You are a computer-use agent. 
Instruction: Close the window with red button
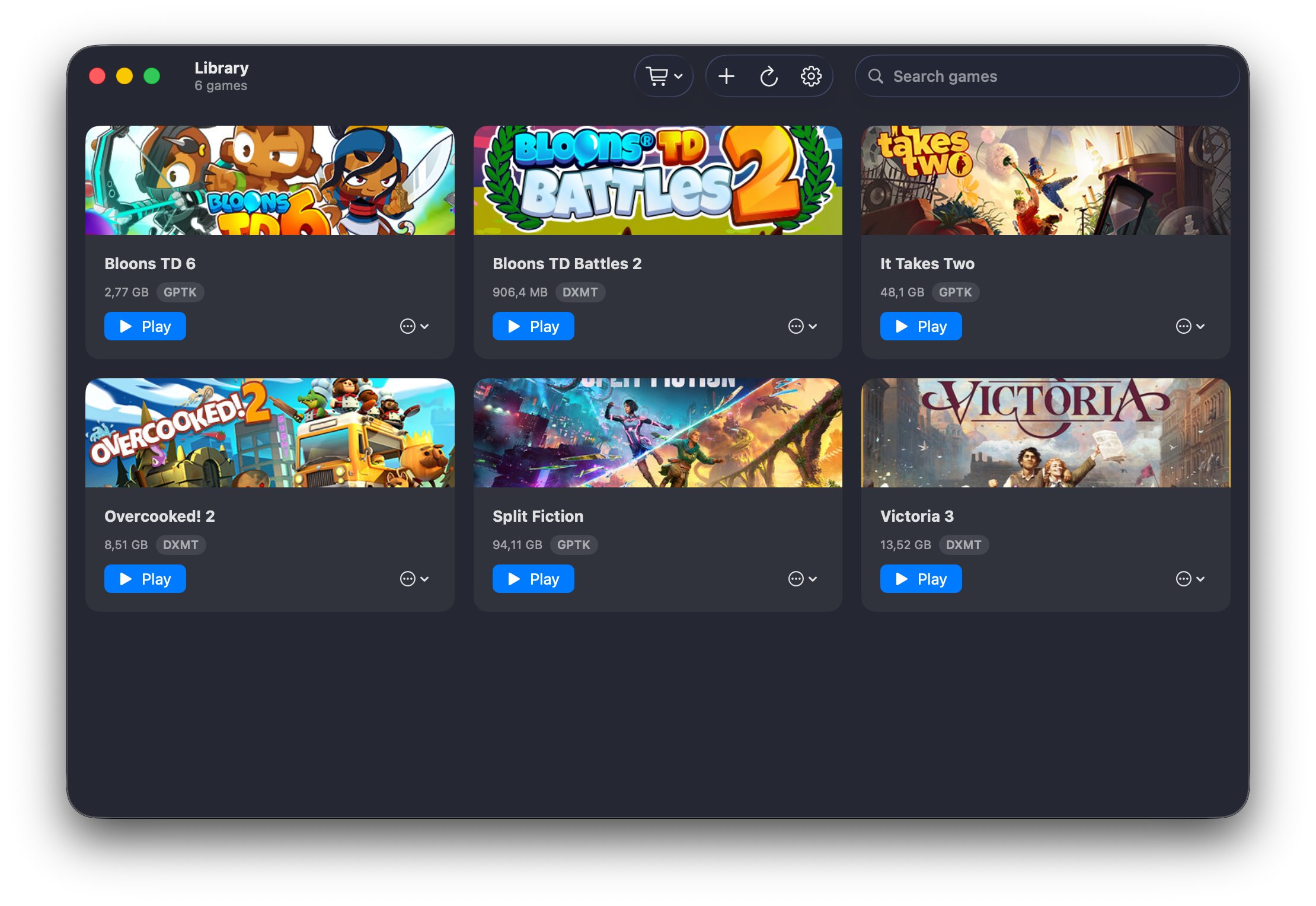coord(97,76)
